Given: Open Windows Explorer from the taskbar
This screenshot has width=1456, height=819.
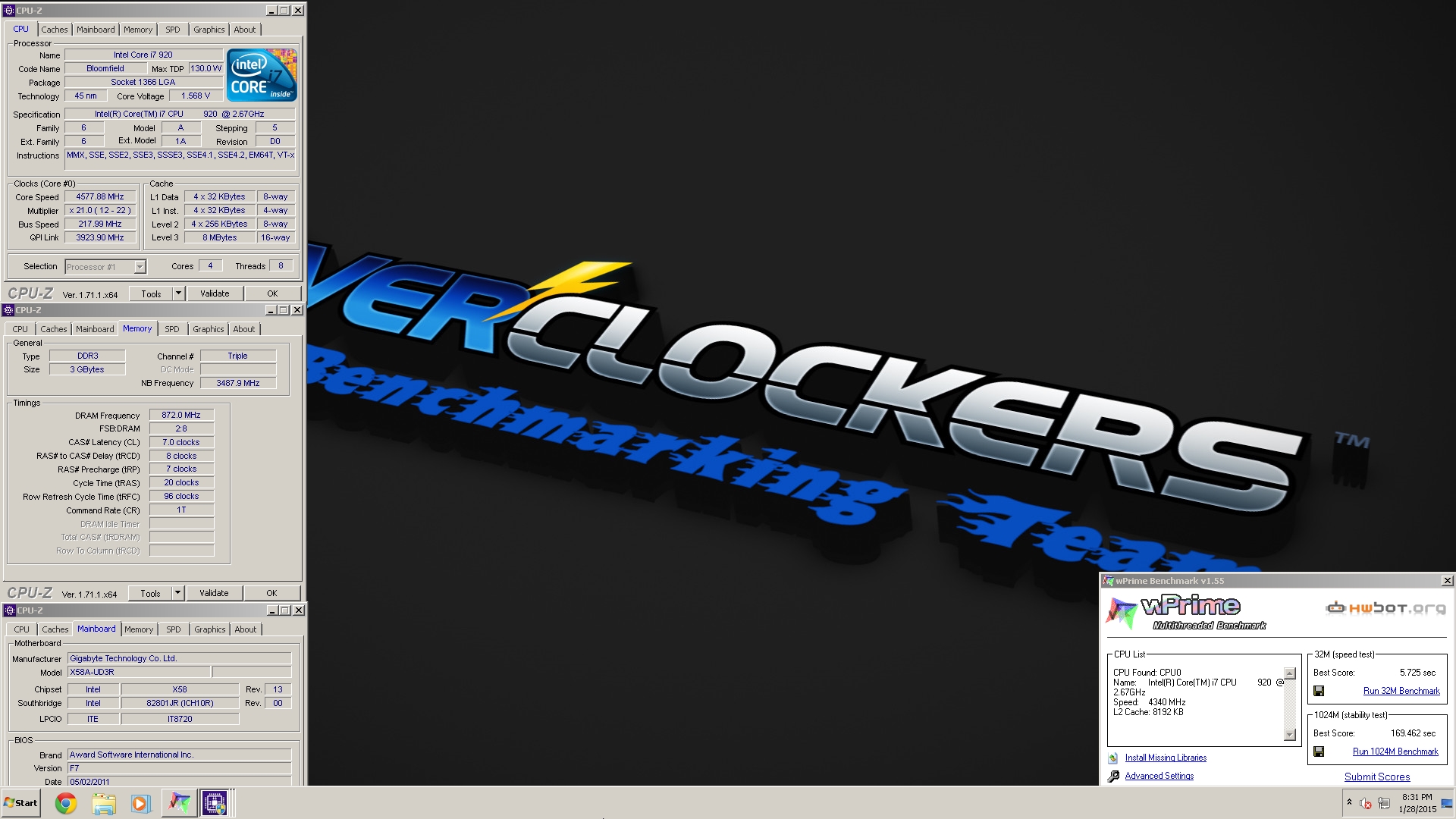Looking at the screenshot, I should coord(104,803).
